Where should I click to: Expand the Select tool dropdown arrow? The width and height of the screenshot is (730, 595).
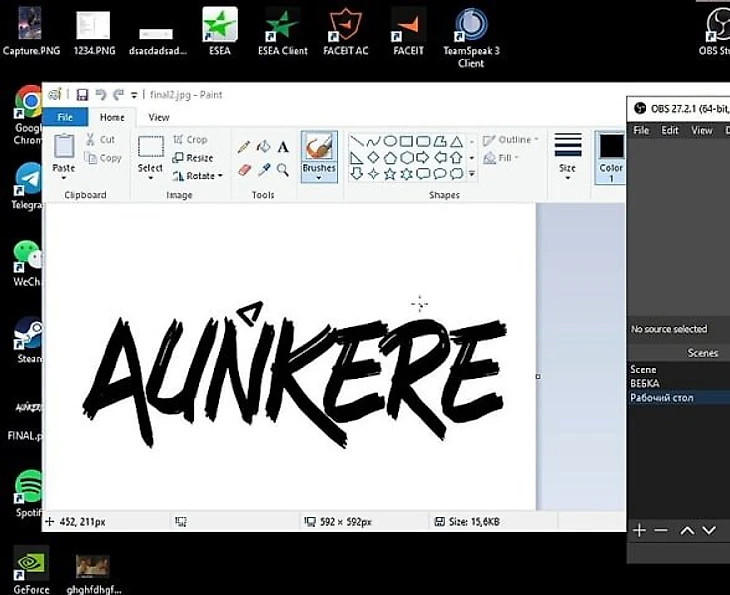click(150, 178)
